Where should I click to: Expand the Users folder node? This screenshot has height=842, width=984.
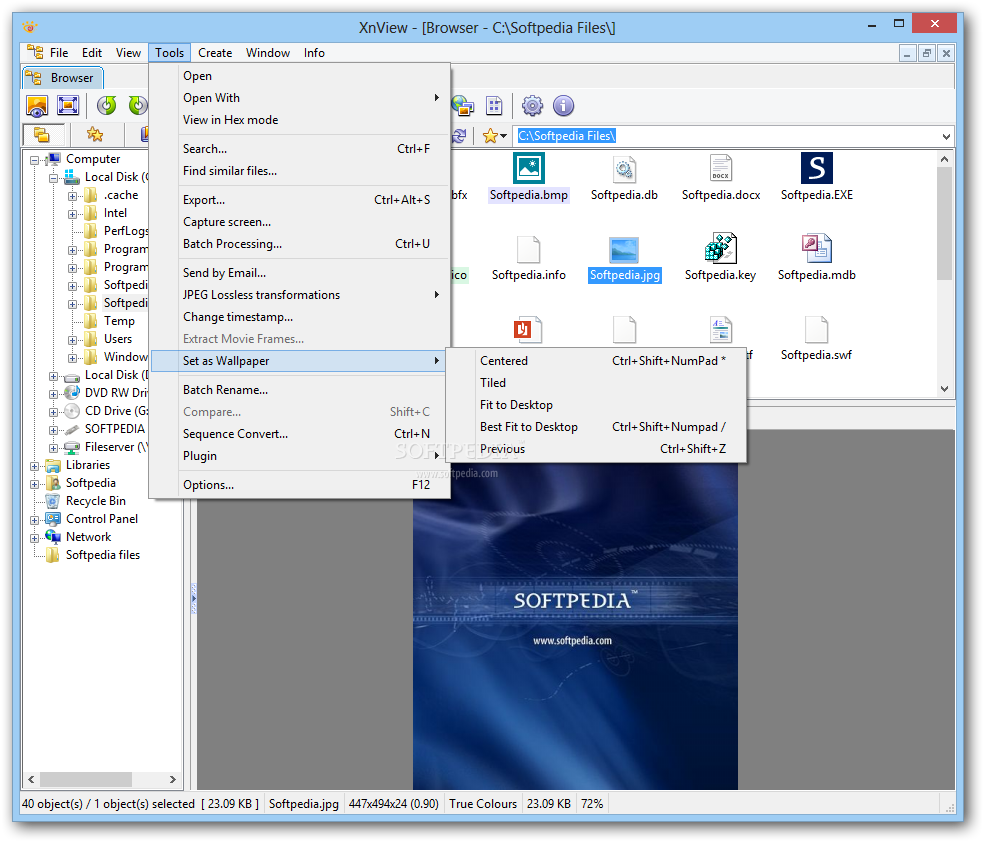pyautogui.click(x=72, y=340)
